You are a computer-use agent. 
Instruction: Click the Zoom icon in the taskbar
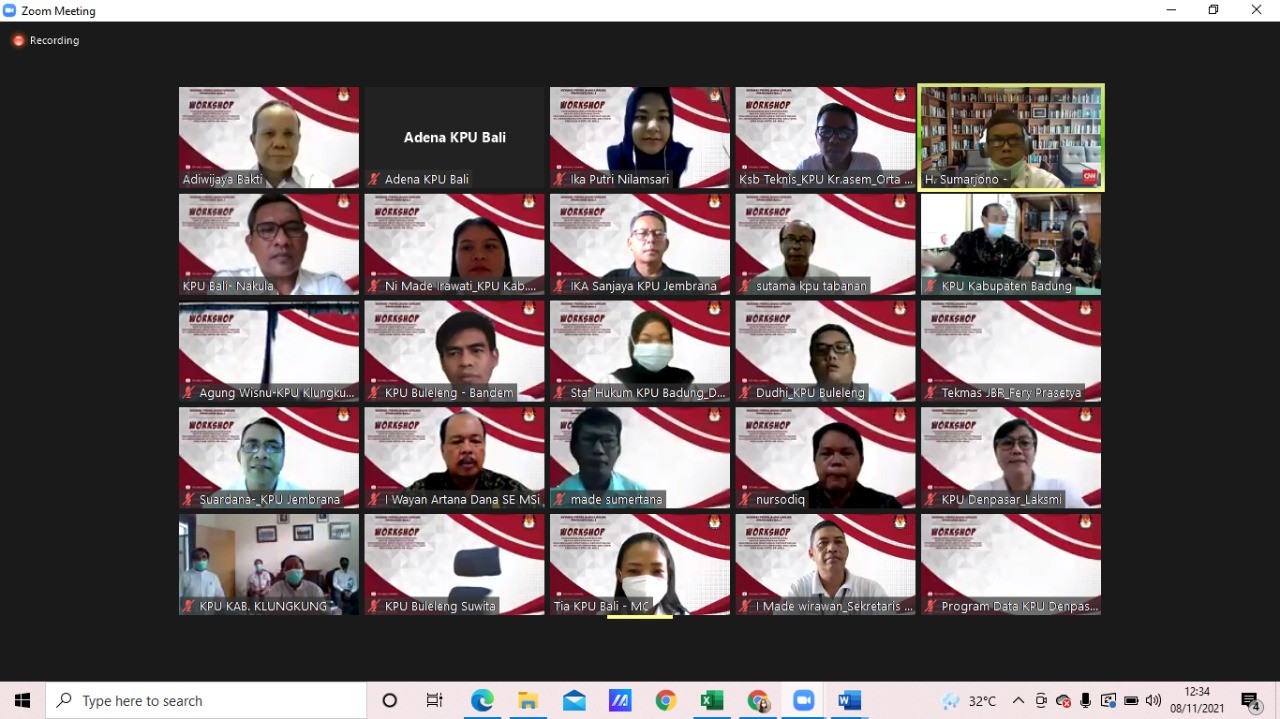(x=804, y=701)
